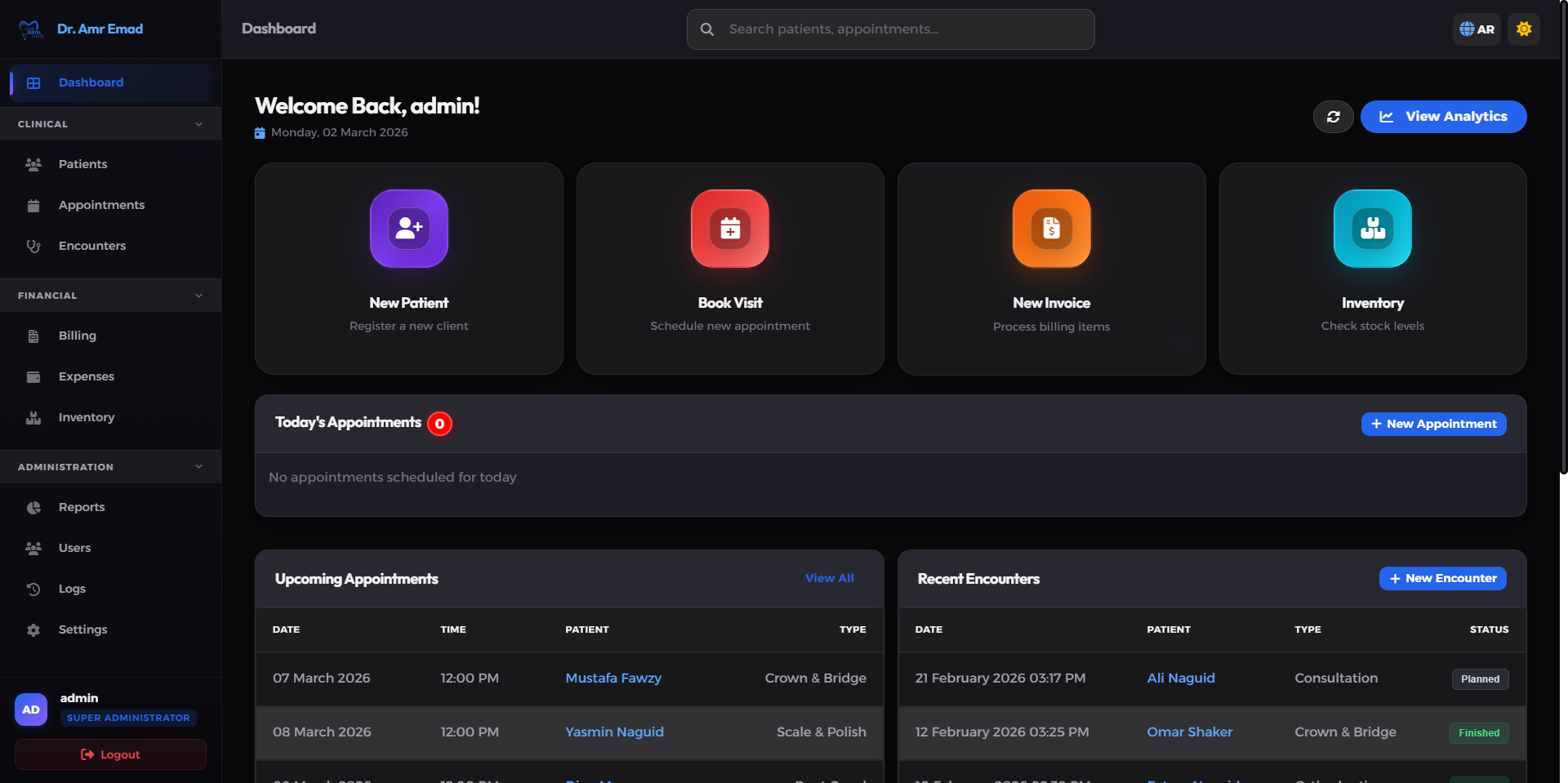Toggle light mode with the sun icon
The height and width of the screenshot is (783, 1568).
click(x=1523, y=29)
